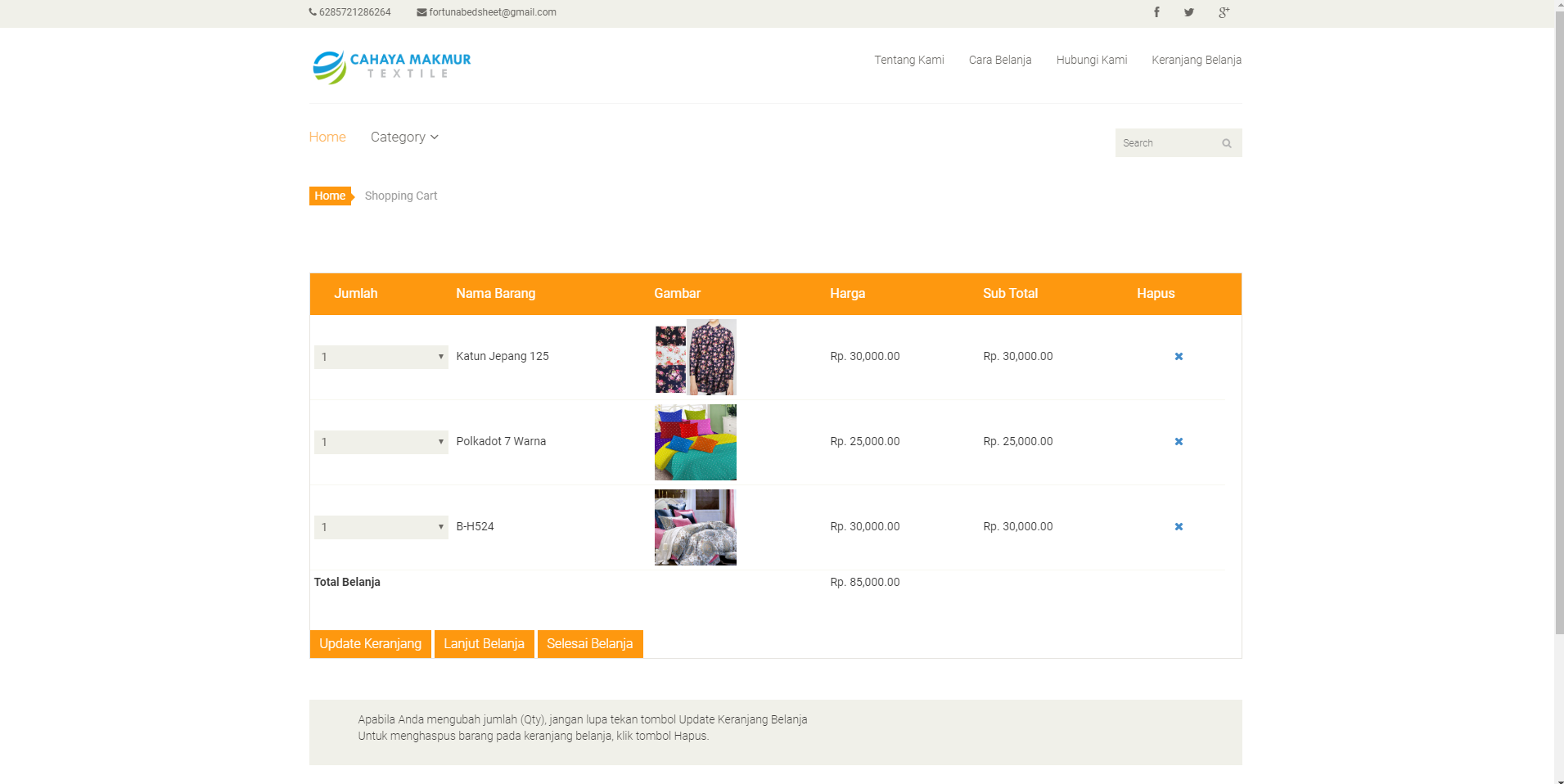The height and width of the screenshot is (784, 1564).
Task: Click the Twitter icon in the header
Action: point(1189,12)
